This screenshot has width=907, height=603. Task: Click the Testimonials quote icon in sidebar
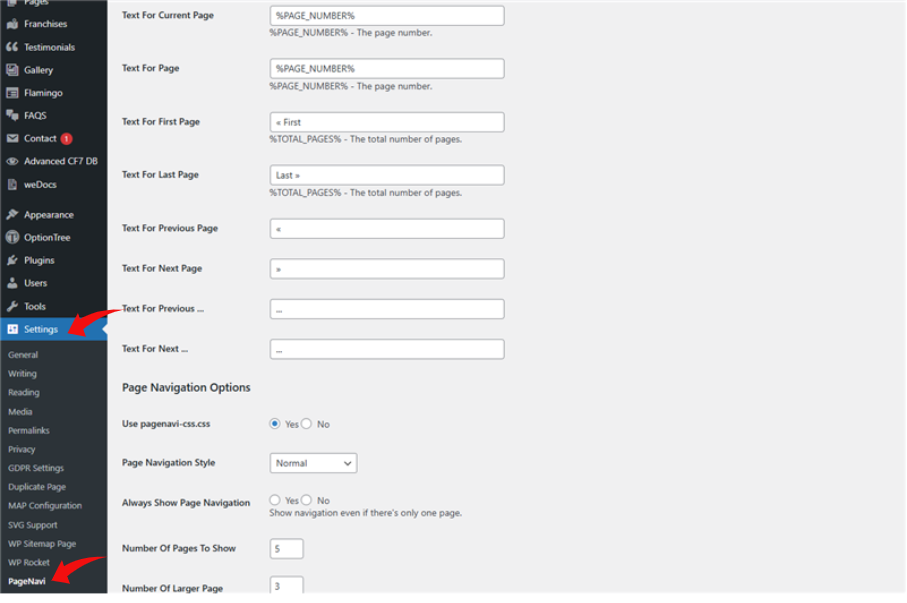12,47
